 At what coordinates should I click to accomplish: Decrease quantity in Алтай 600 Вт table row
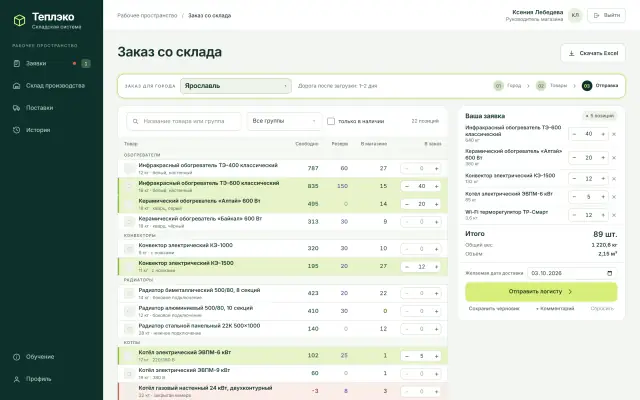click(x=407, y=204)
